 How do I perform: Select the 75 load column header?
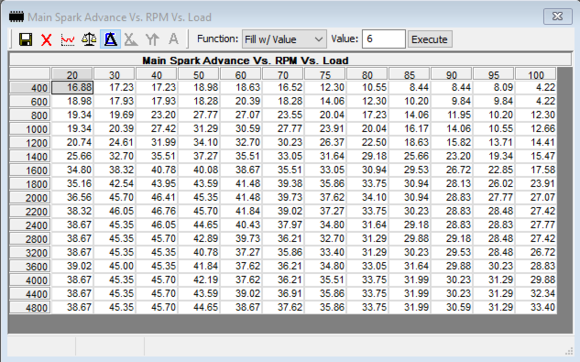(x=325, y=74)
